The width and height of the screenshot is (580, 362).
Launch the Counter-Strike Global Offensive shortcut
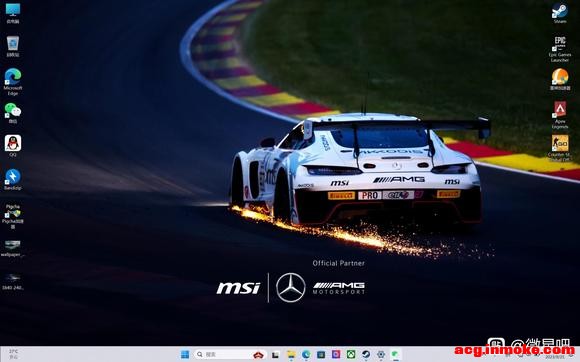pyautogui.click(x=560, y=148)
